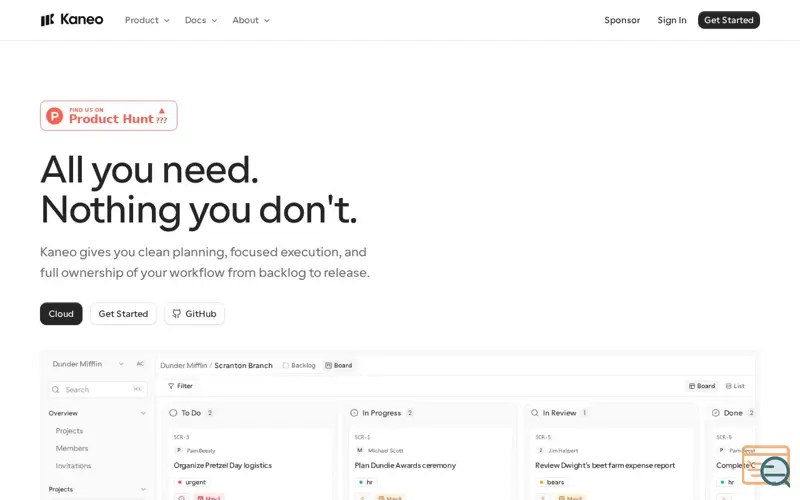Click the Dunder Mifflin breadcrumb

coord(184,365)
